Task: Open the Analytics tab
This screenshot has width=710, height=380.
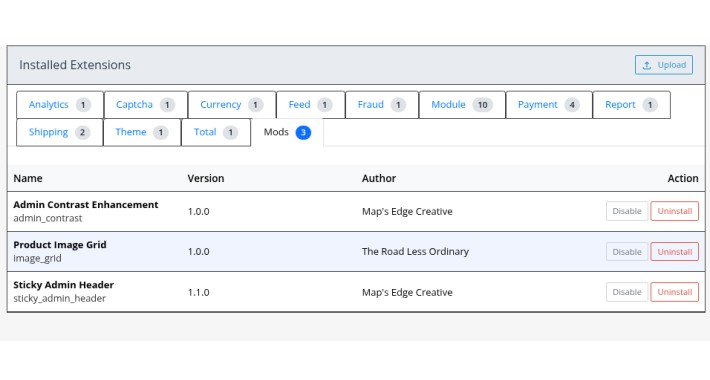Action: tap(60, 105)
